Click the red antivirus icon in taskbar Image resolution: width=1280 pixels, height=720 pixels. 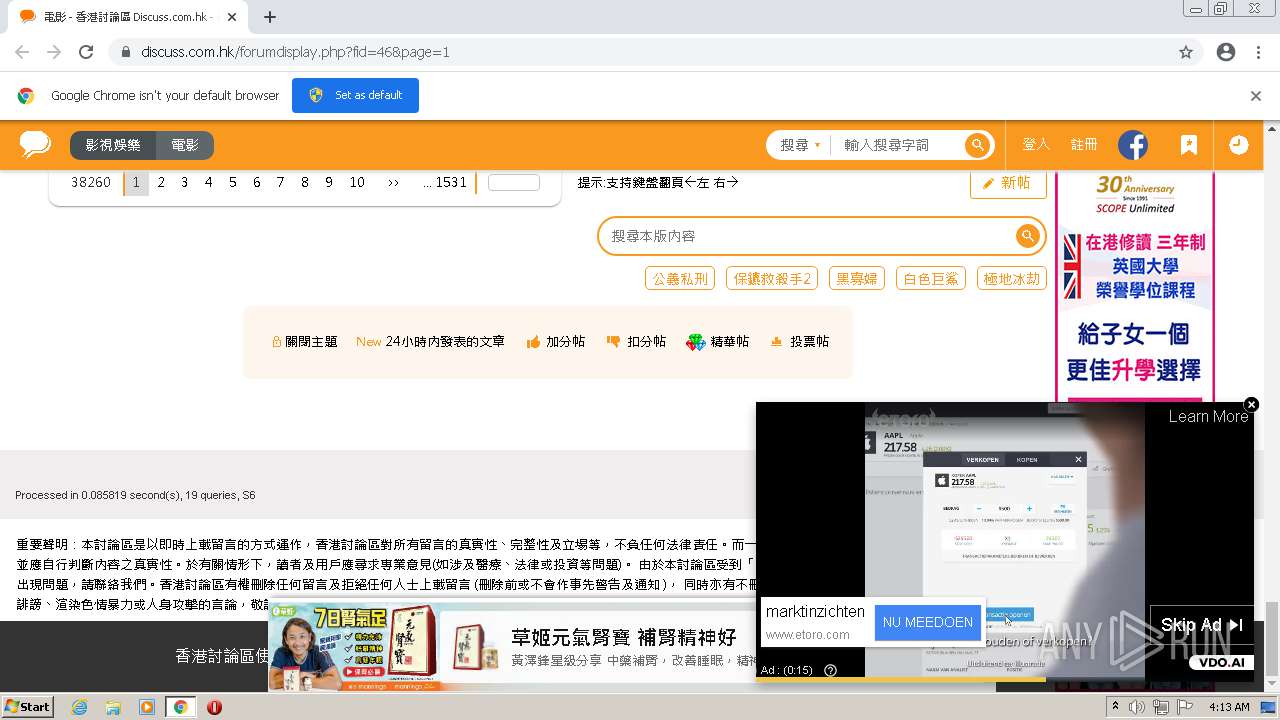point(214,707)
